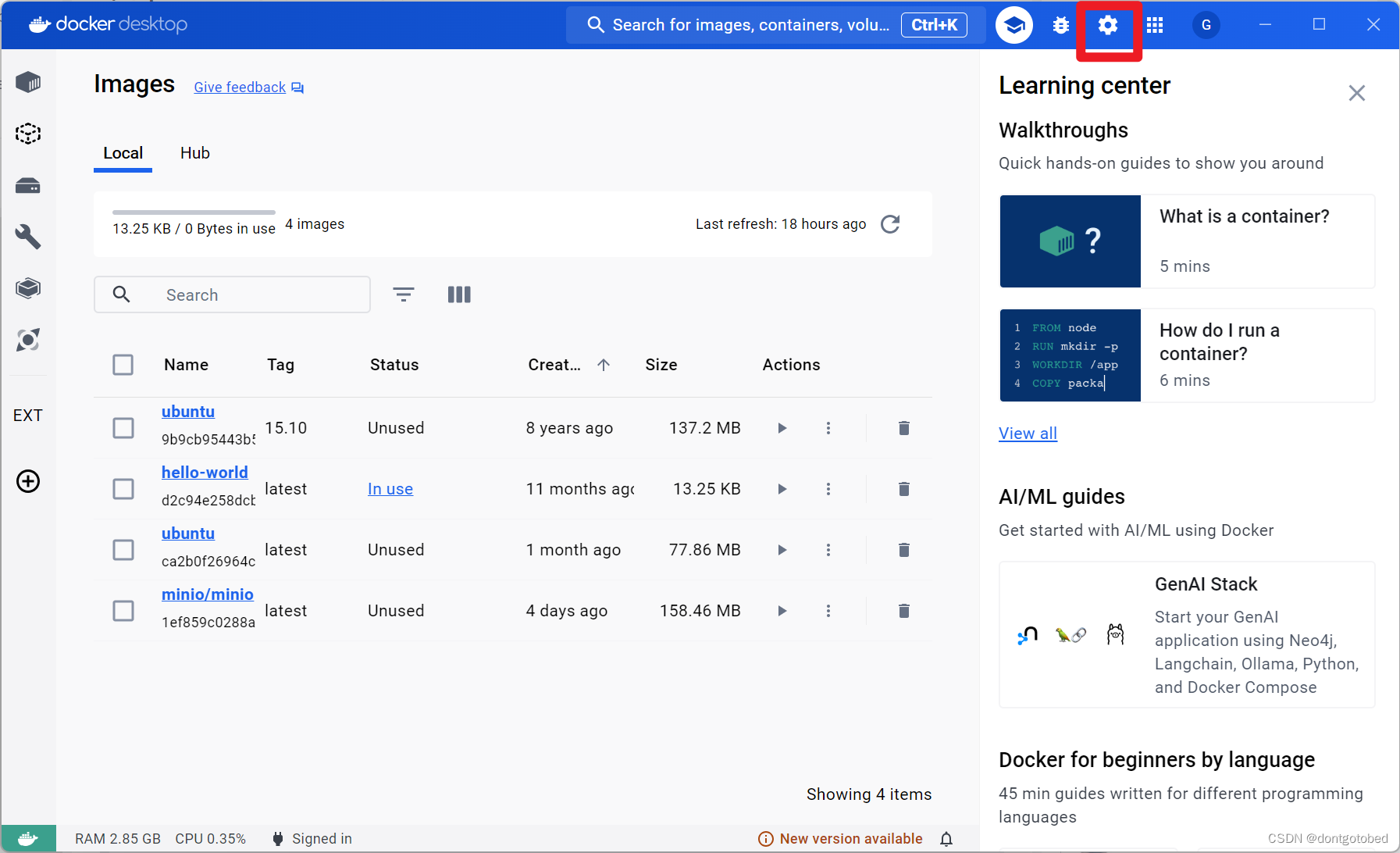Click the disk usage progress bar
Screen dimensions: 1400x853
point(194,212)
